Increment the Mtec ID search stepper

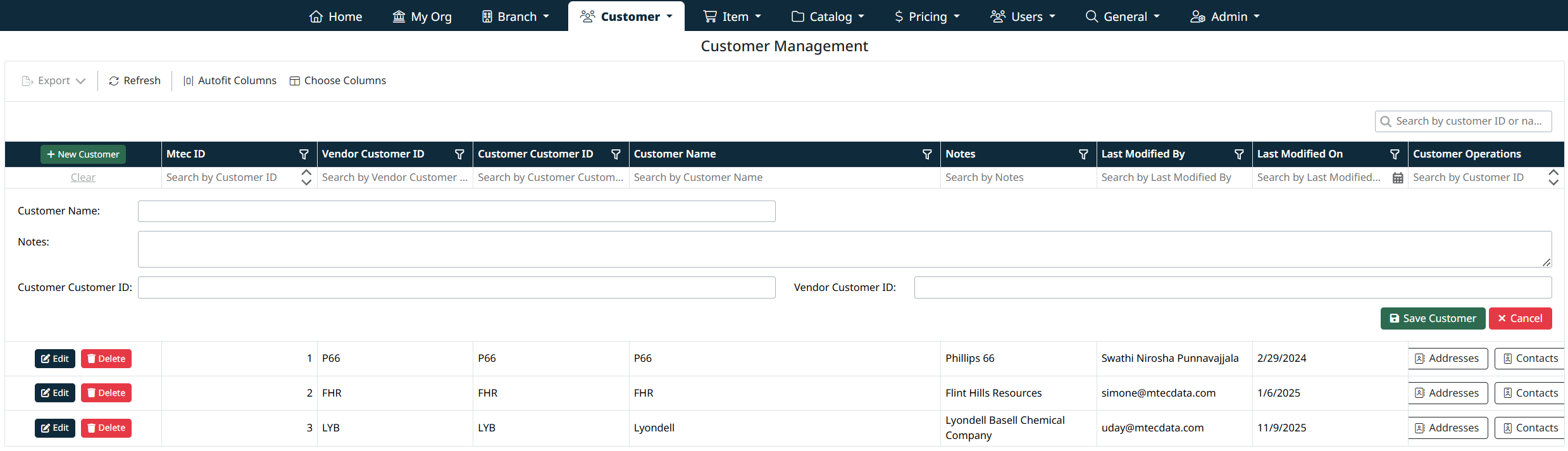tap(306, 173)
